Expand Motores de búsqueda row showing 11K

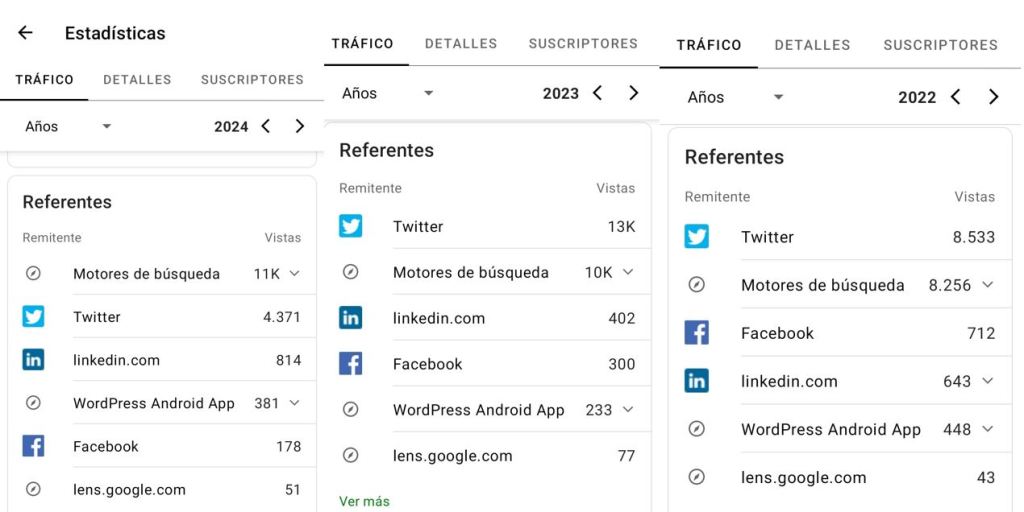tap(294, 274)
